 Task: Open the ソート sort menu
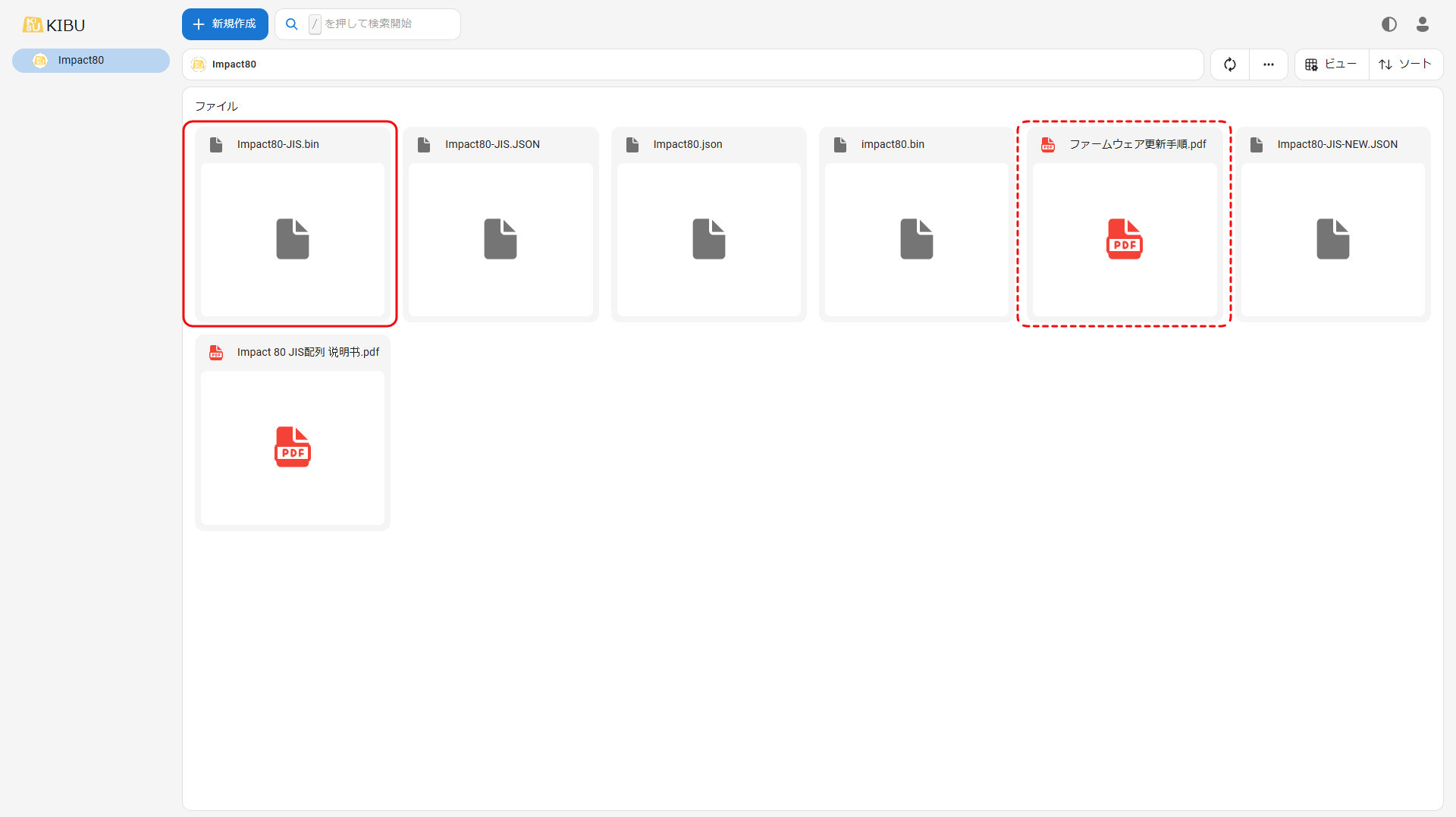tap(1405, 64)
